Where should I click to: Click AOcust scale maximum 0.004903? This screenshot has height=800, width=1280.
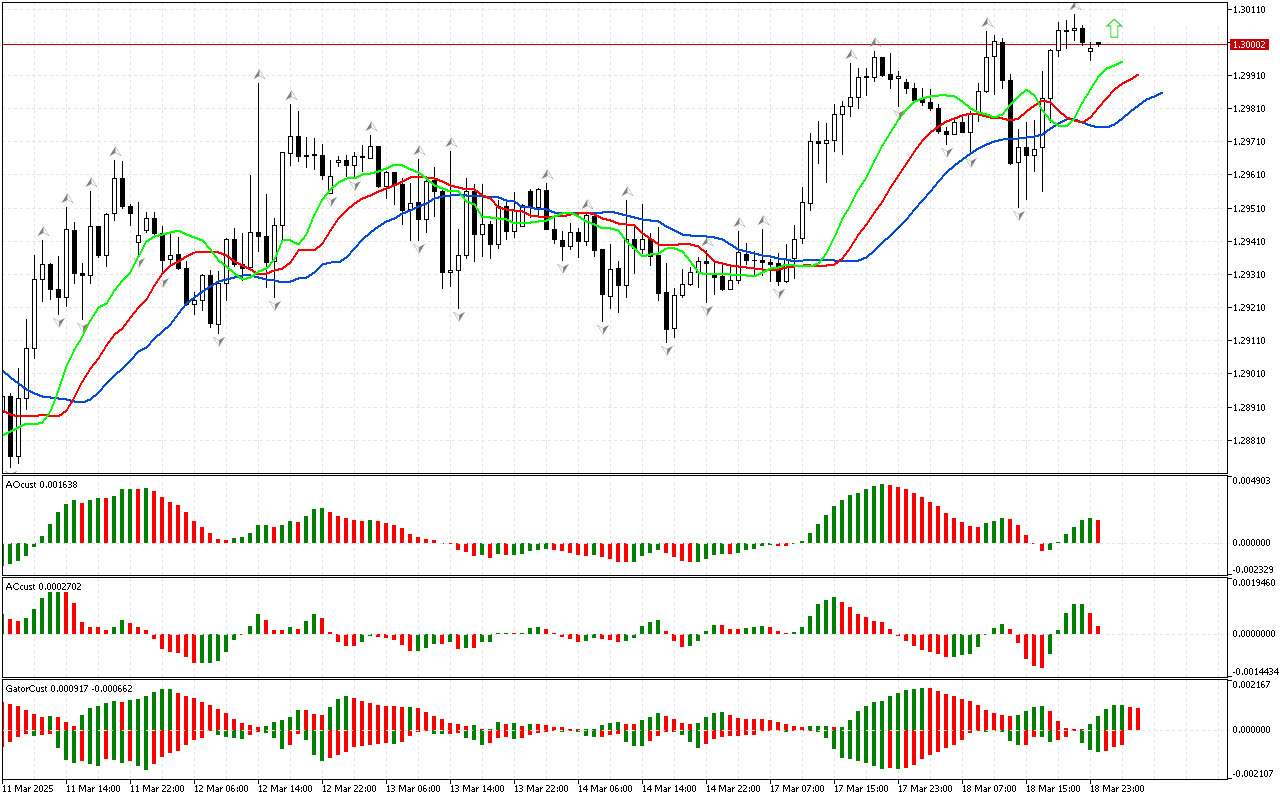[1251, 481]
